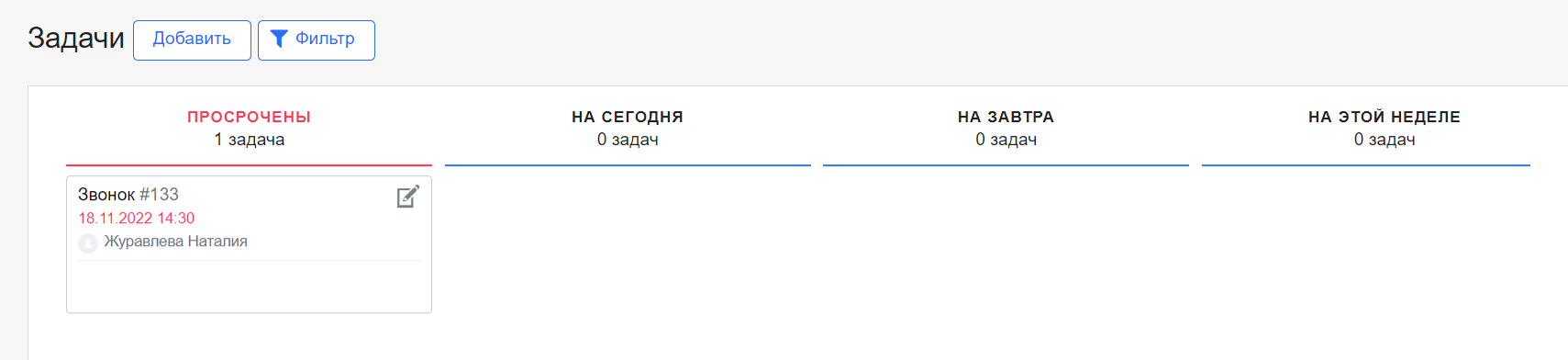Click the 0 задач counter under На этой неделе
Image resolution: width=1568 pixels, height=360 pixels.
point(1385,140)
